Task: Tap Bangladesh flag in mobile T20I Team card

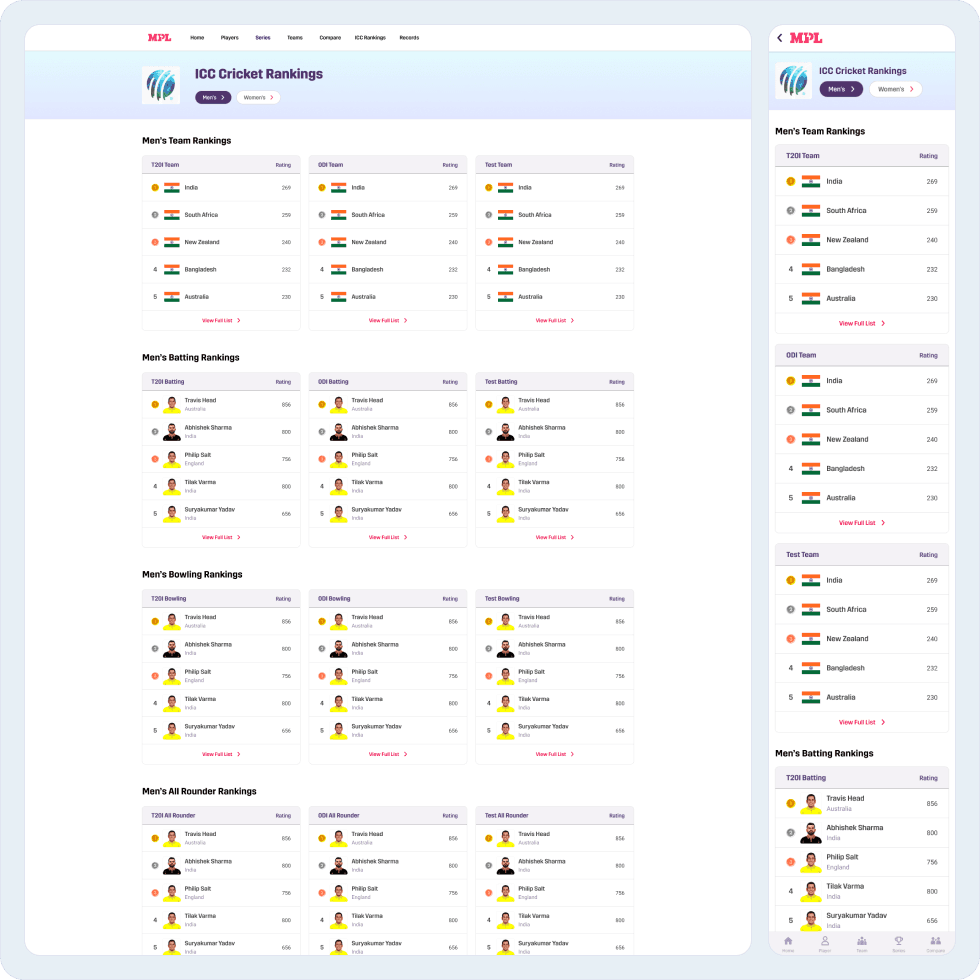Action: [x=811, y=269]
